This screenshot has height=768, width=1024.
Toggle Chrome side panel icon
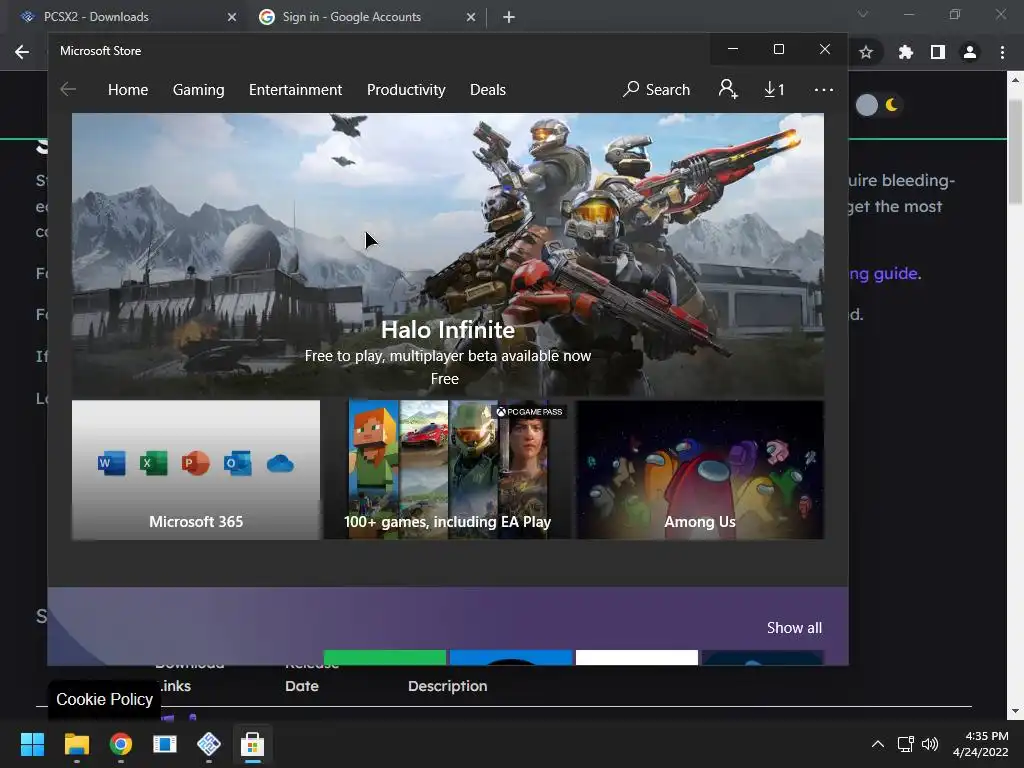pyautogui.click(x=938, y=52)
